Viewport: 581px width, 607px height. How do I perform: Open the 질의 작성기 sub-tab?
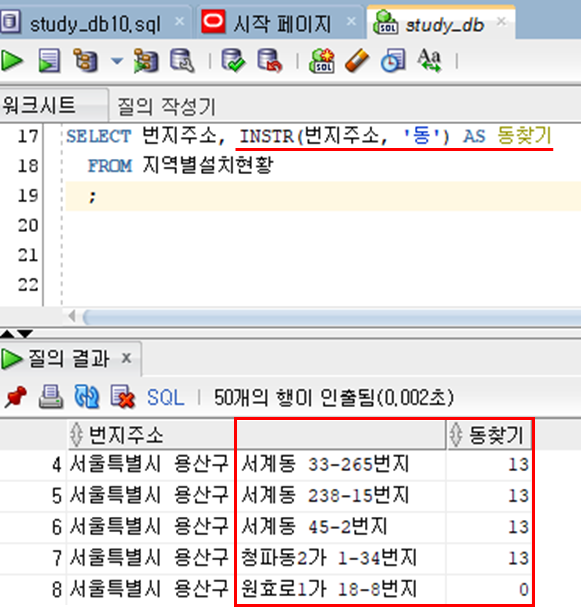tap(166, 106)
